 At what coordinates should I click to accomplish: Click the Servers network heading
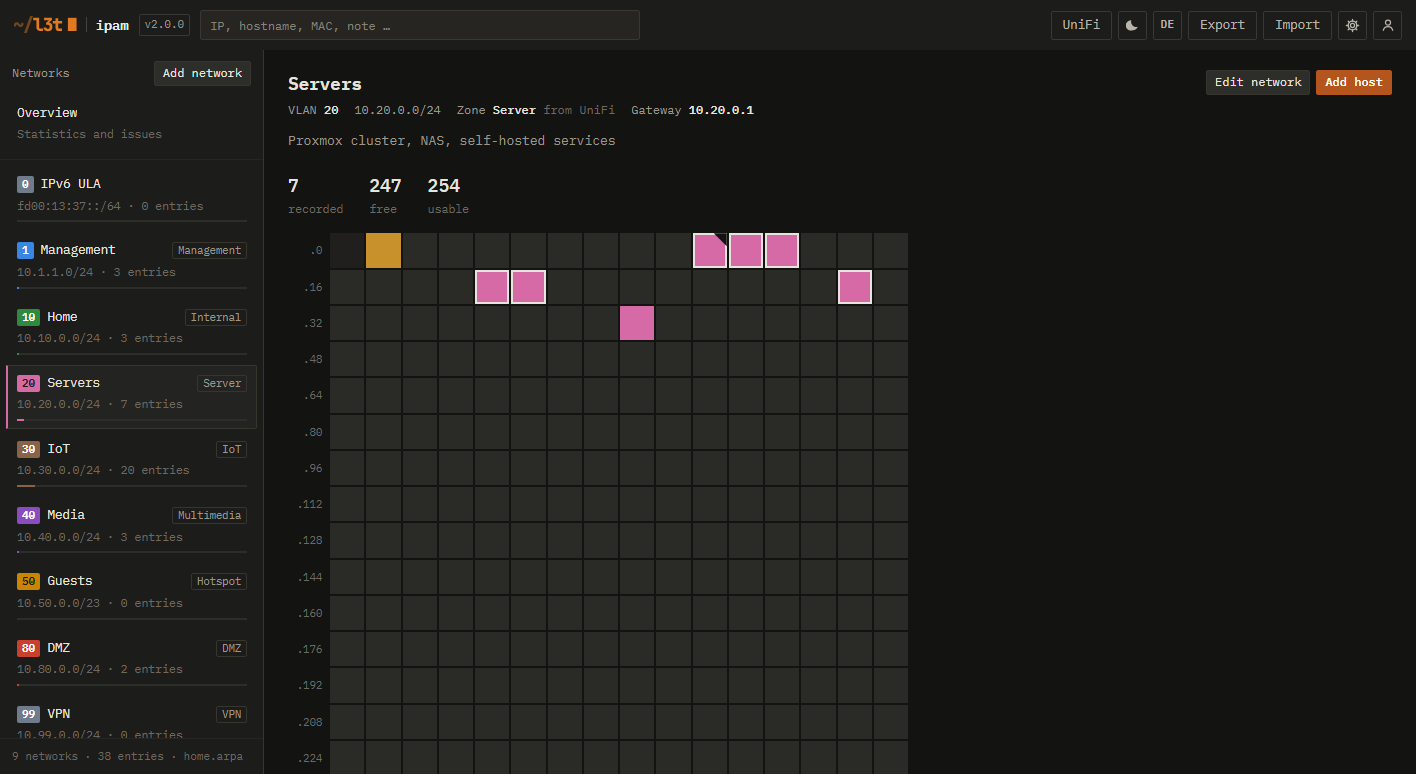325,84
